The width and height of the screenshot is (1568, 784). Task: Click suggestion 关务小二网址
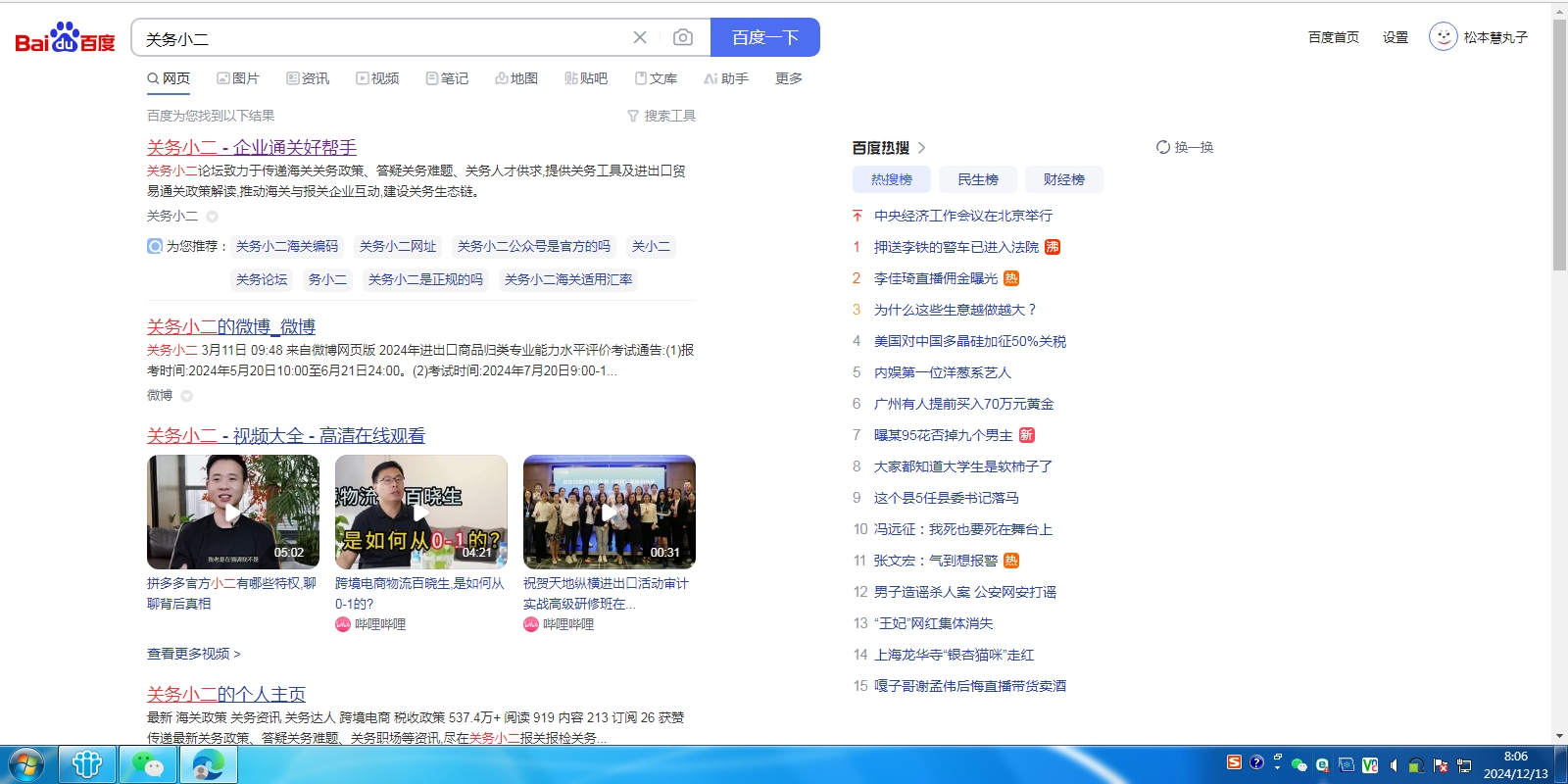398,246
